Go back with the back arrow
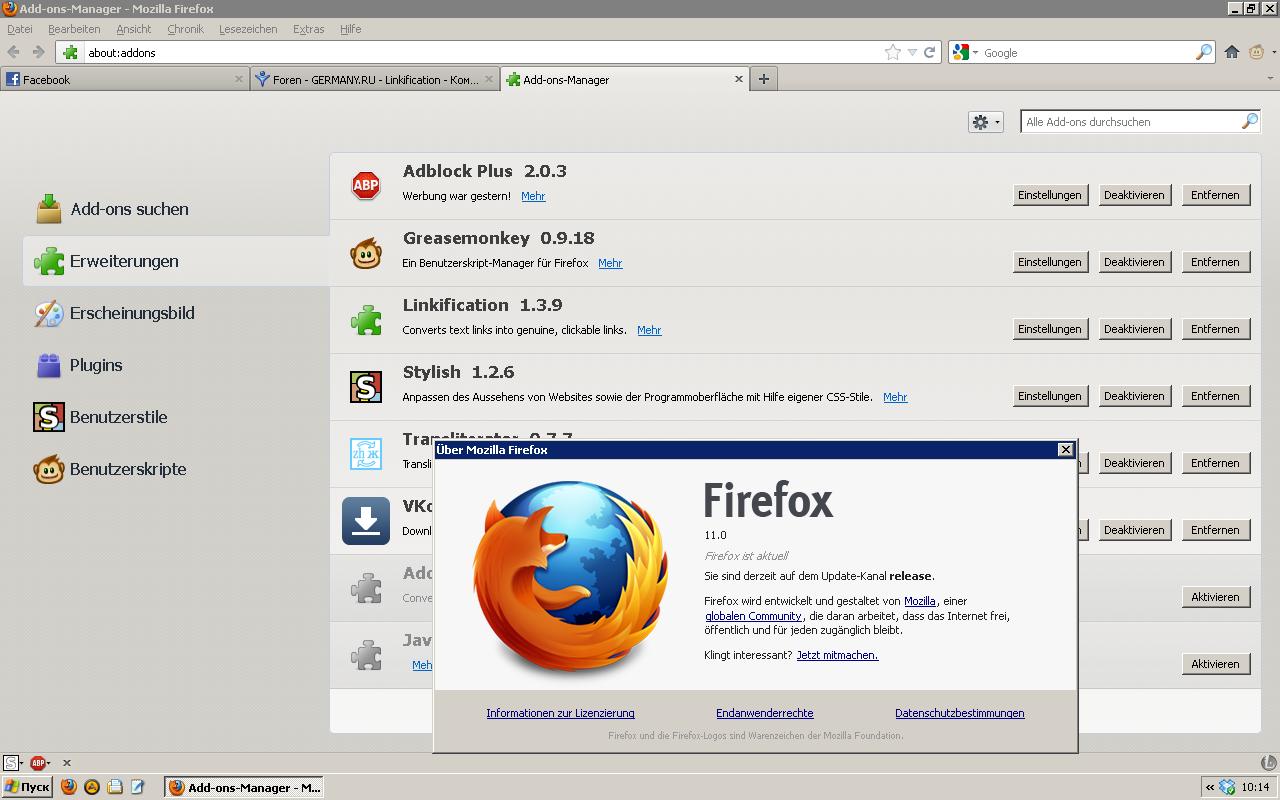1280x800 pixels. [14, 52]
